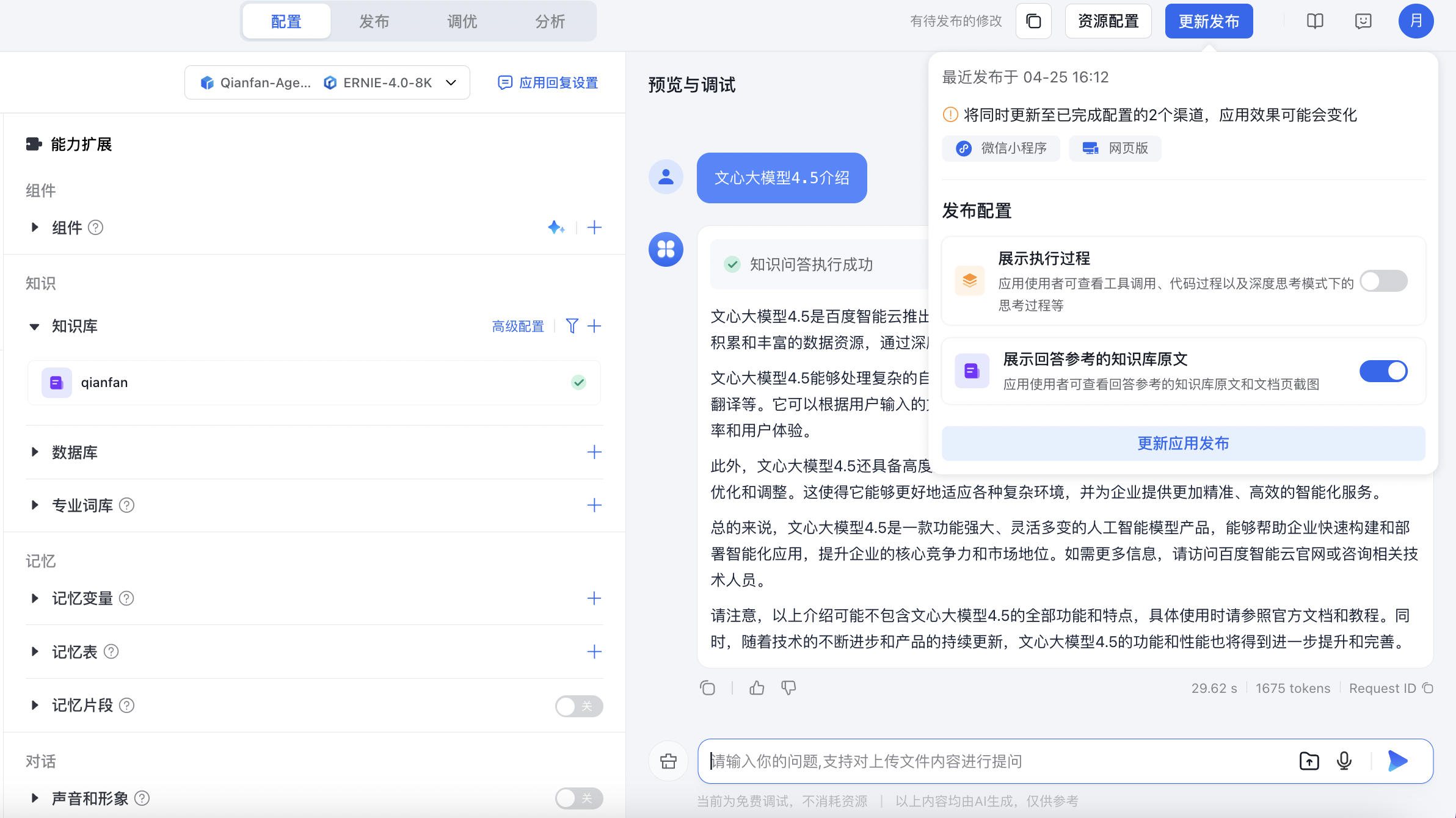1456x818 pixels.
Task: Switch to the 发布 tab
Action: click(374, 21)
